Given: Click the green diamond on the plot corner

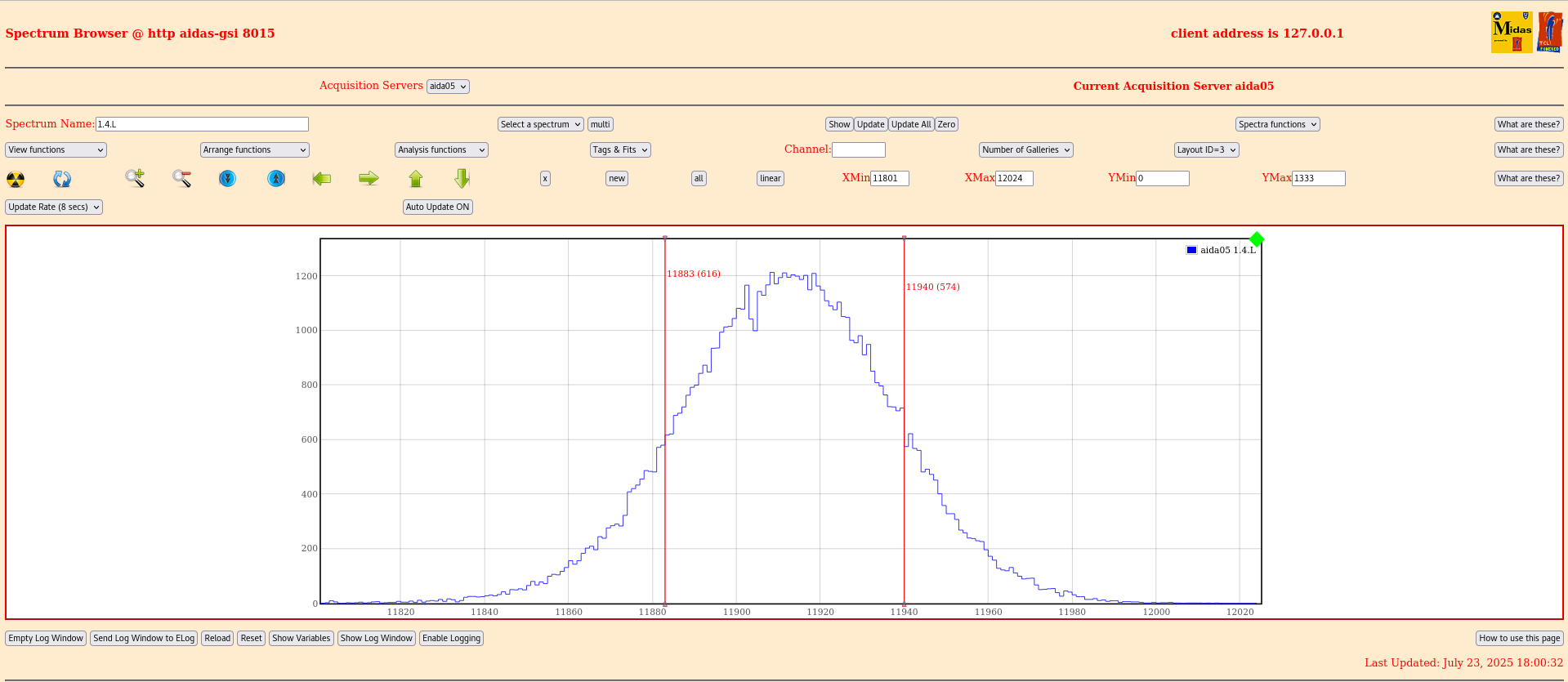Looking at the screenshot, I should tap(1257, 239).
